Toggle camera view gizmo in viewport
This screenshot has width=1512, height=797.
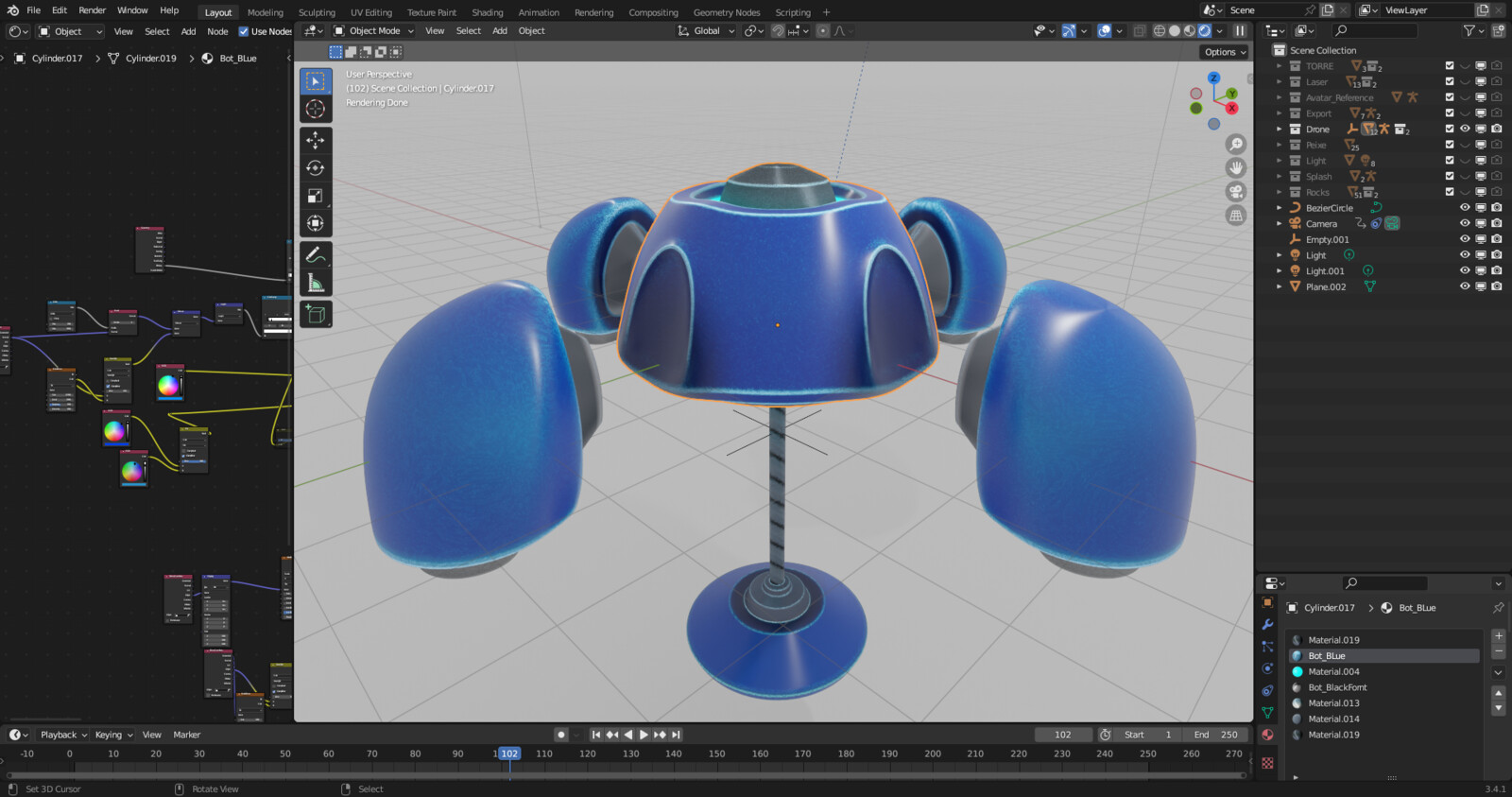tap(1236, 192)
